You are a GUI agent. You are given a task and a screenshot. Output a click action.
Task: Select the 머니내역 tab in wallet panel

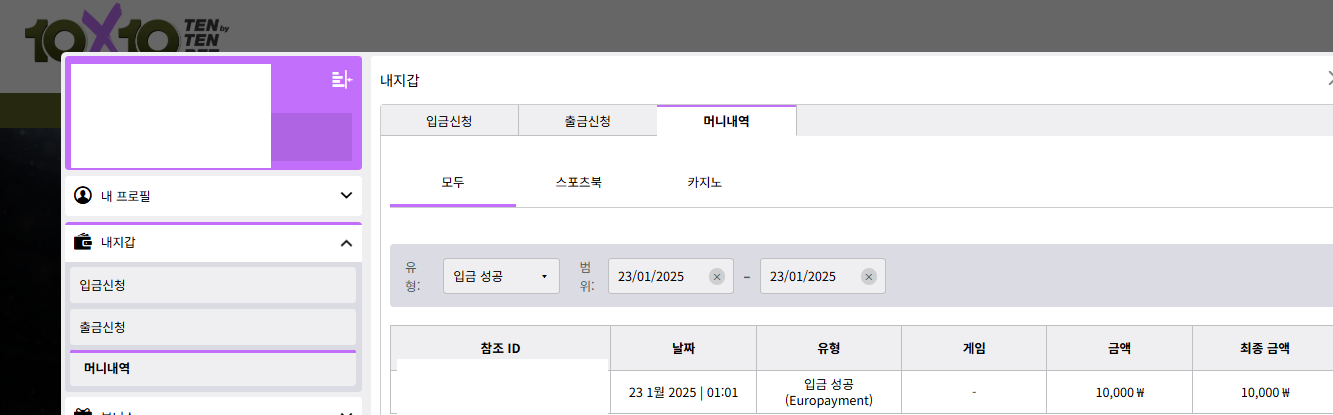click(726, 121)
